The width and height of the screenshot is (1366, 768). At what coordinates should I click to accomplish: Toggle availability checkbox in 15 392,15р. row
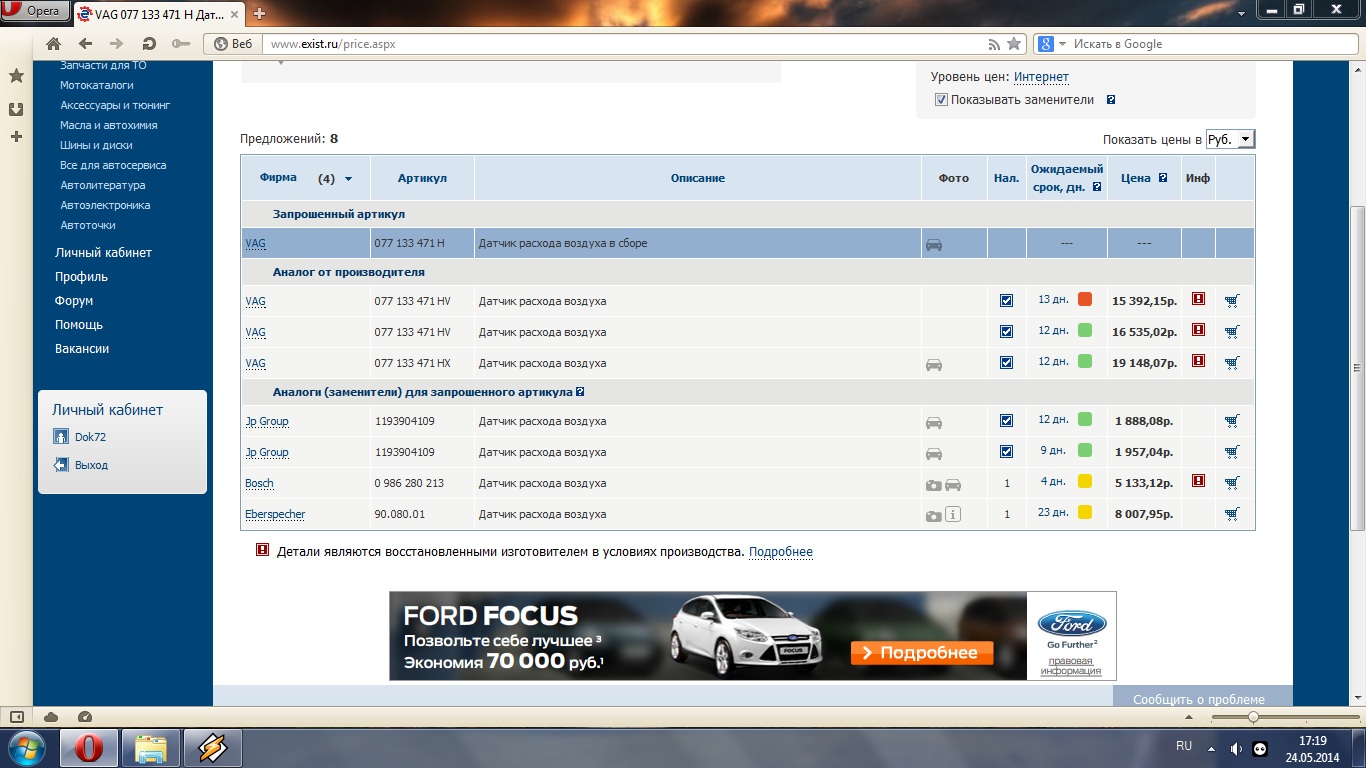point(1007,300)
